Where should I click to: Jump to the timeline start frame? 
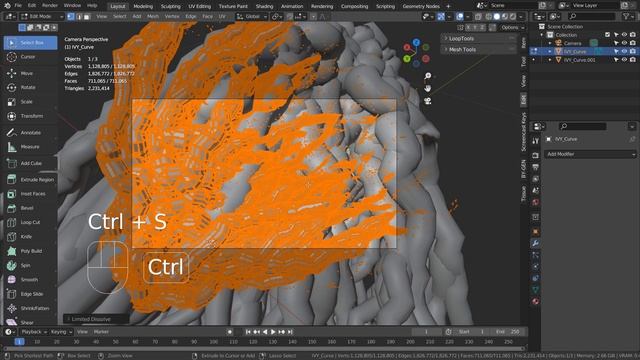point(248,332)
